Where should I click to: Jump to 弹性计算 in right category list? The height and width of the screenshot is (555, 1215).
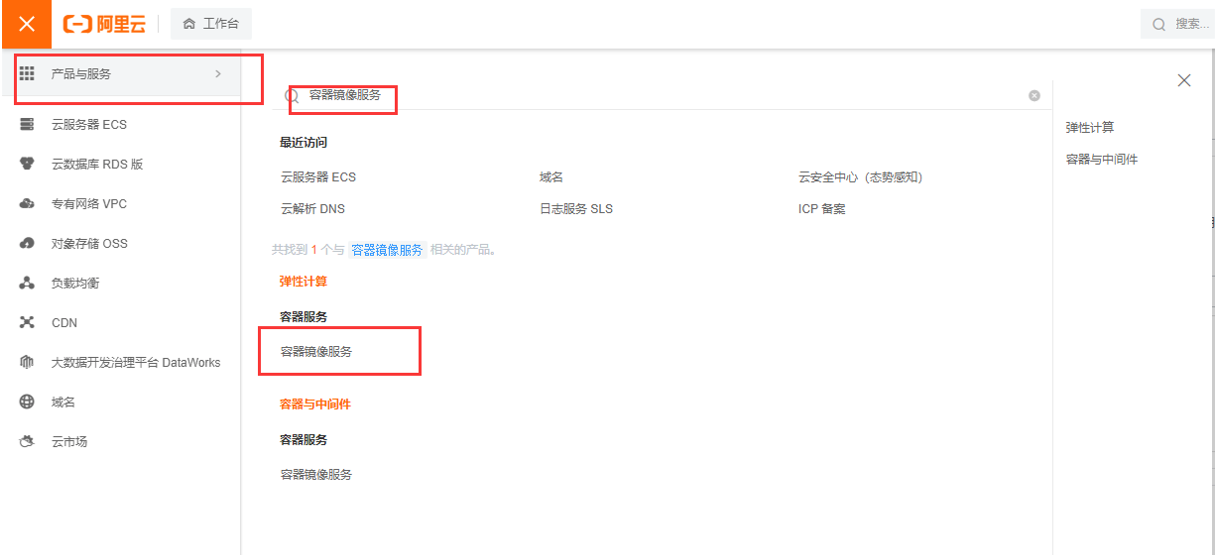coord(1090,128)
